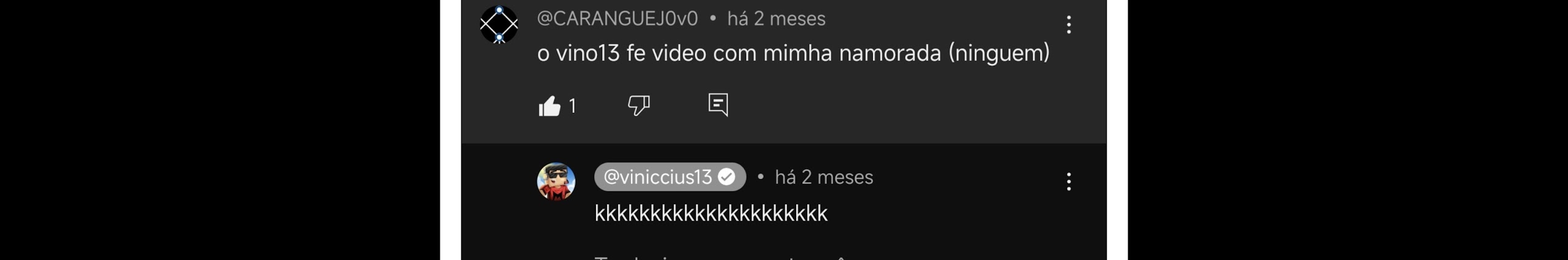Image resolution: width=1568 pixels, height=260 pixels.
Task: Click the CARANGUEJ0v0 comment's há 2 meses timestamp
Action: point(776,18)
